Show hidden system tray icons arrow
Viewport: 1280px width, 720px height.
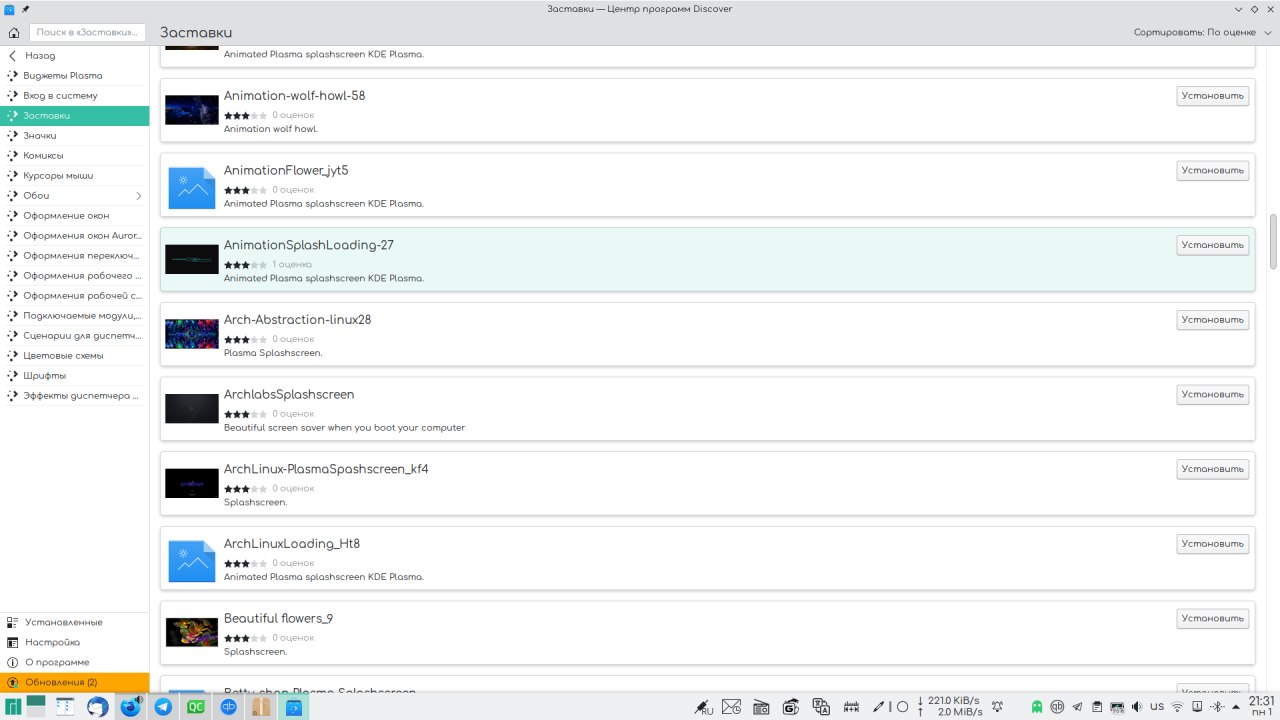point(1235,707)
